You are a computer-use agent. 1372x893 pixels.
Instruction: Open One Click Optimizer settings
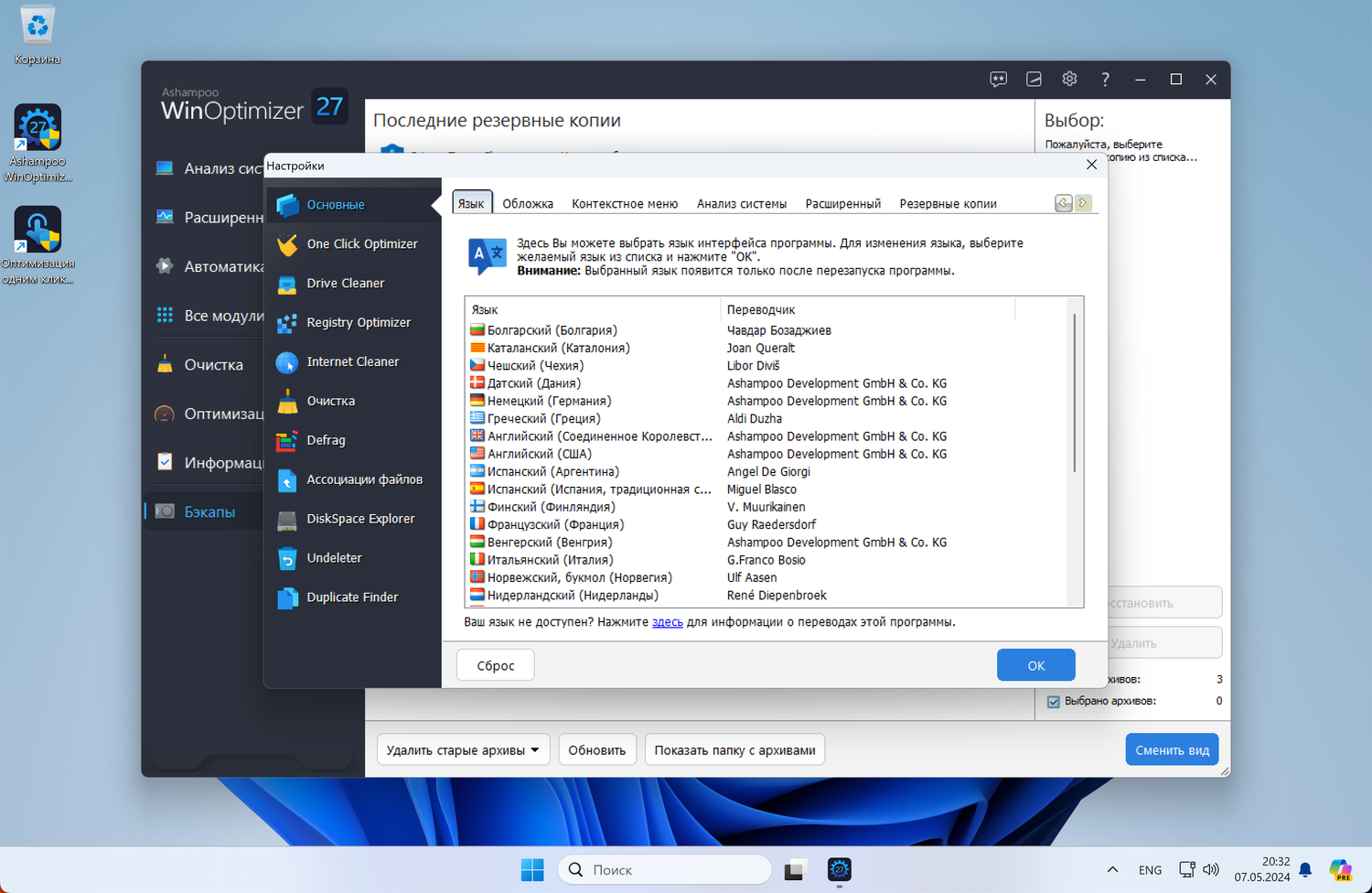352,244
